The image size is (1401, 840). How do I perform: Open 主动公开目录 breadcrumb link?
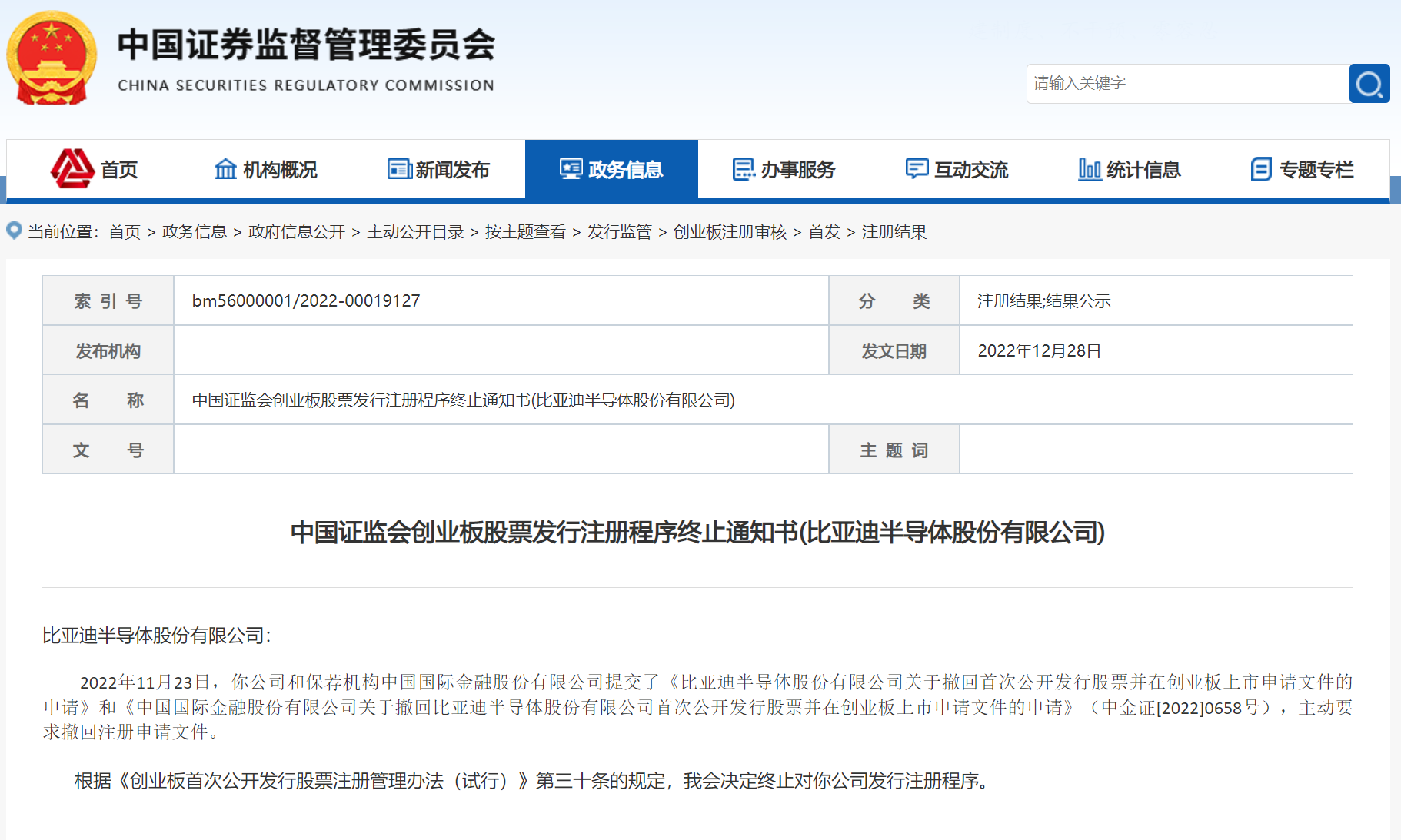click(415, 232)
